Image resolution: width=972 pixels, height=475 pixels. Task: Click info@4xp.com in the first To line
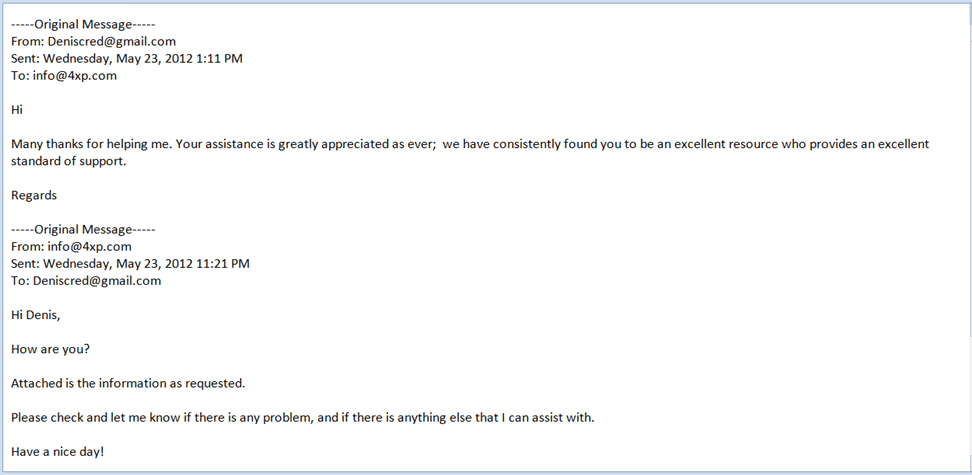pos(73,75)
